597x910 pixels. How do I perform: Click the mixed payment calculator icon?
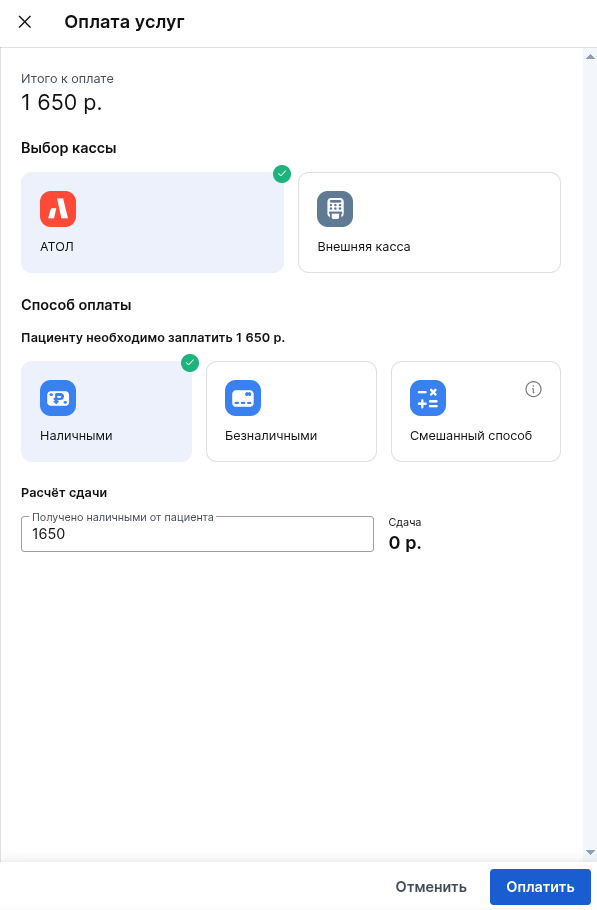coord(428,398)
